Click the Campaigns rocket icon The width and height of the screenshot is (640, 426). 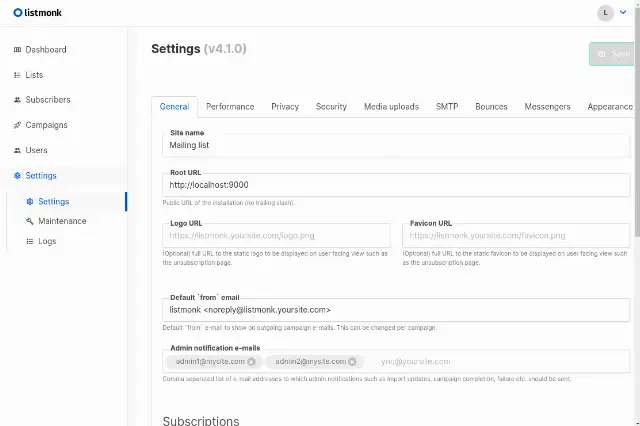[x=17, y=125]
